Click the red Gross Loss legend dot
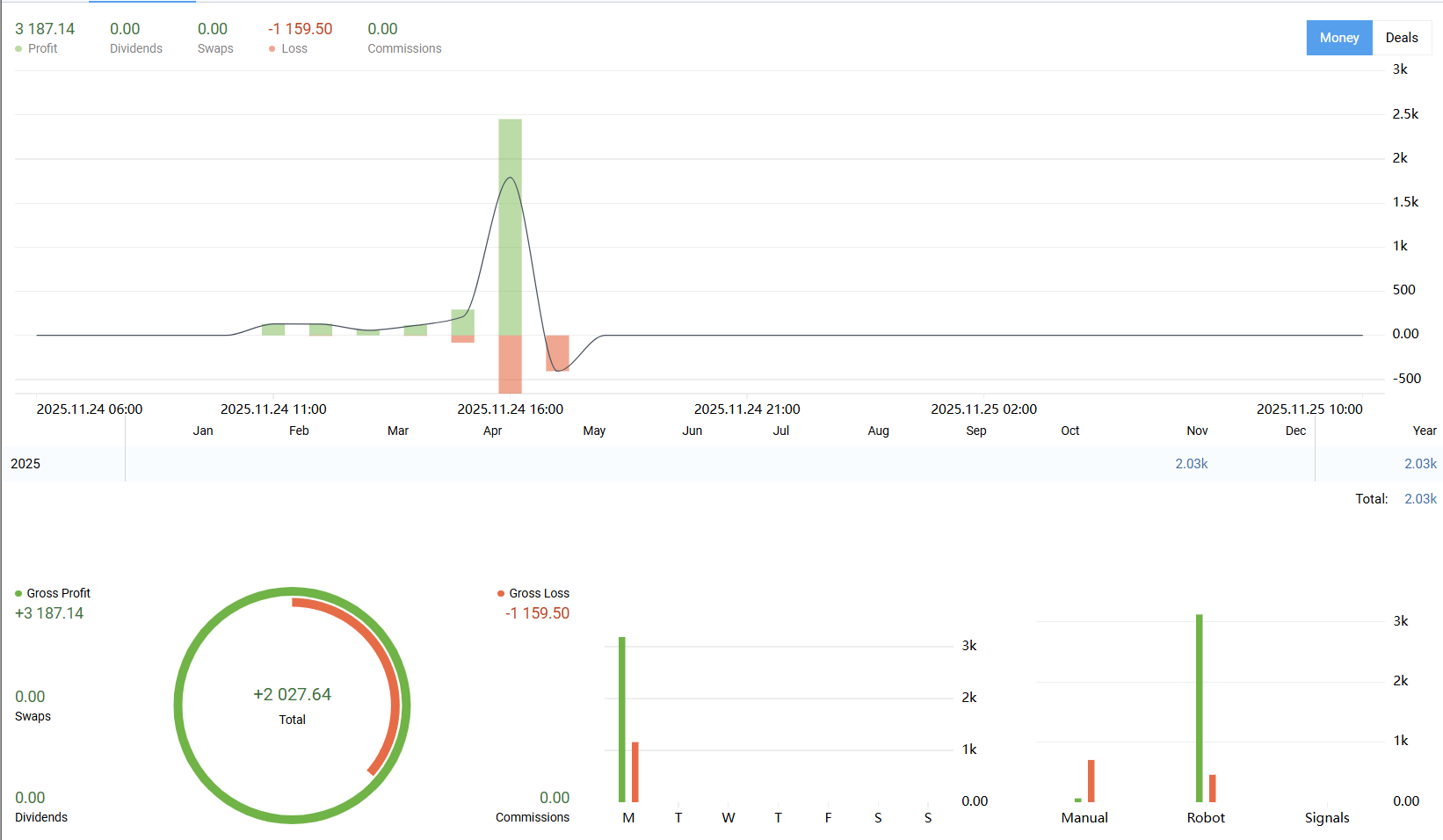 501,594
